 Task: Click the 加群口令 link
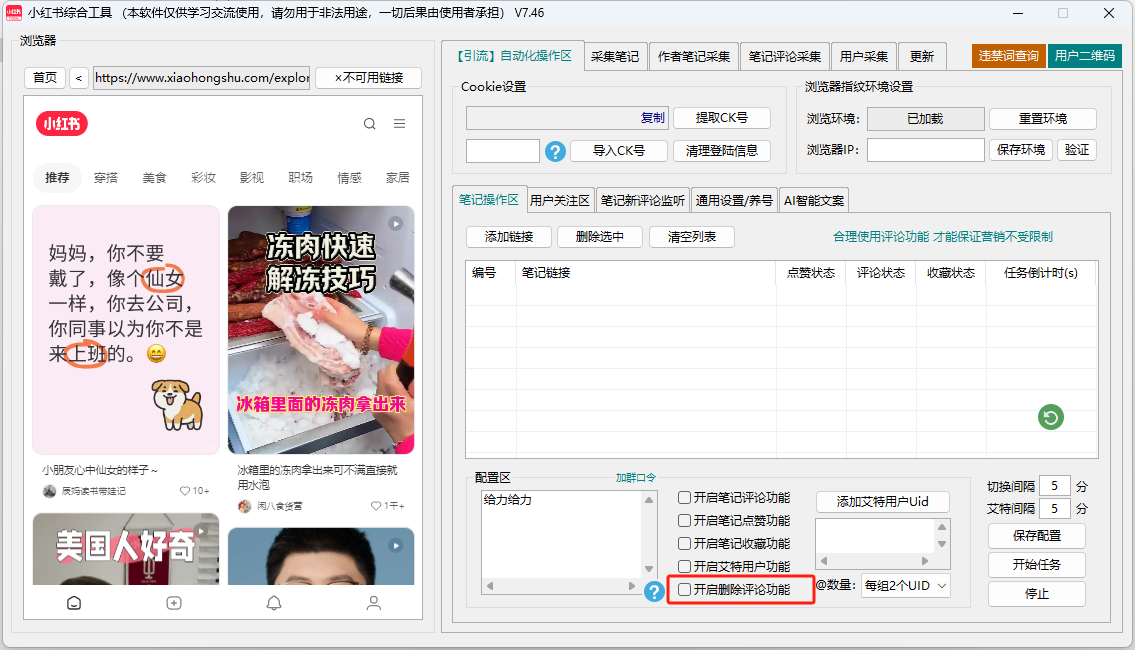636,478
